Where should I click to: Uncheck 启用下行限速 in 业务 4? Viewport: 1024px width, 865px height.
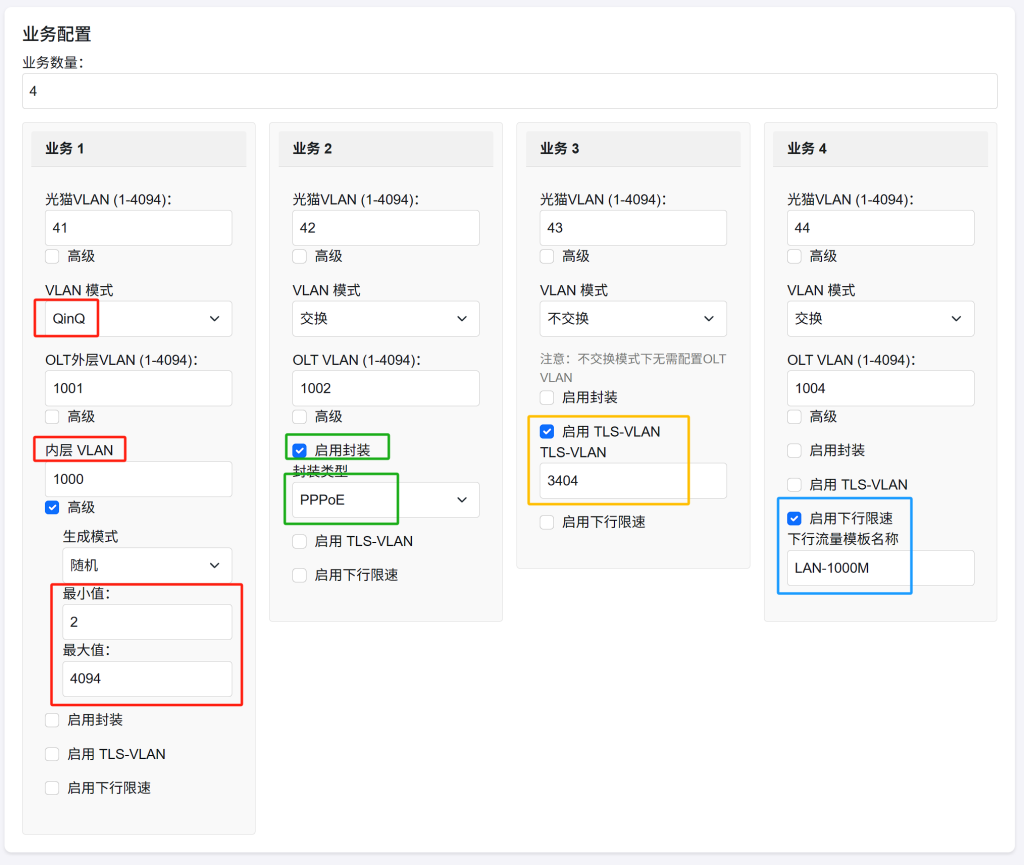click(794, 518)
